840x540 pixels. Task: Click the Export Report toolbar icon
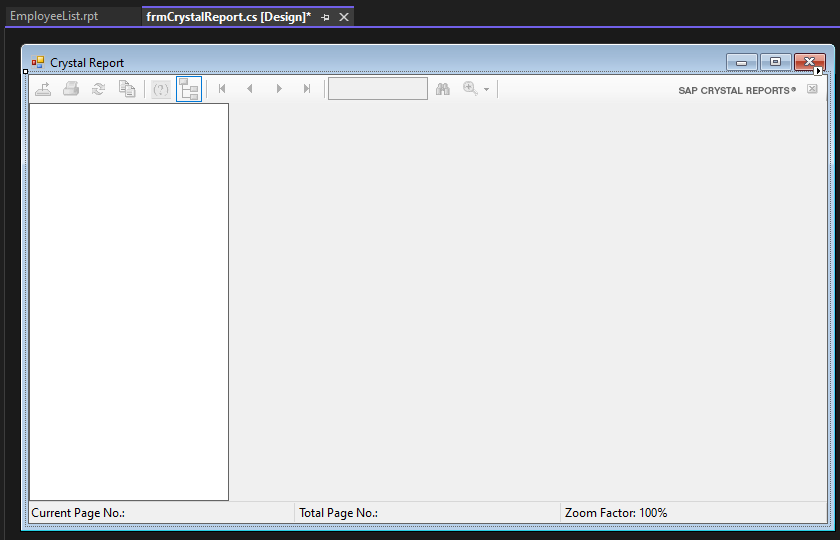coord(43,89)
